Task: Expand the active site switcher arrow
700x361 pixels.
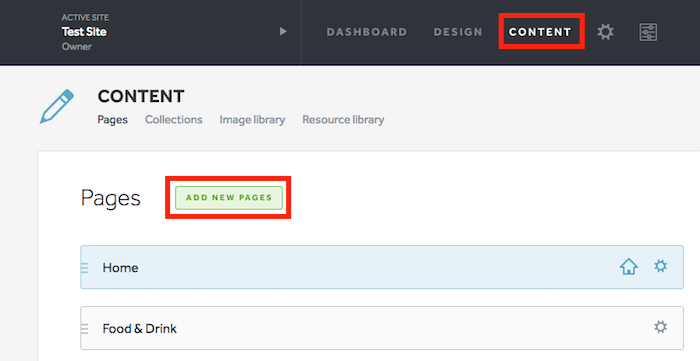Action: coord(283,31)
